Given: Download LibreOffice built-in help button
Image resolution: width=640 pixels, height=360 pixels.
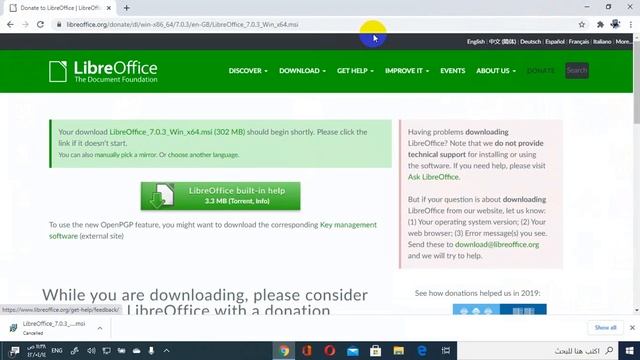Looking at the screenshot, I should [x=220, y=196].
